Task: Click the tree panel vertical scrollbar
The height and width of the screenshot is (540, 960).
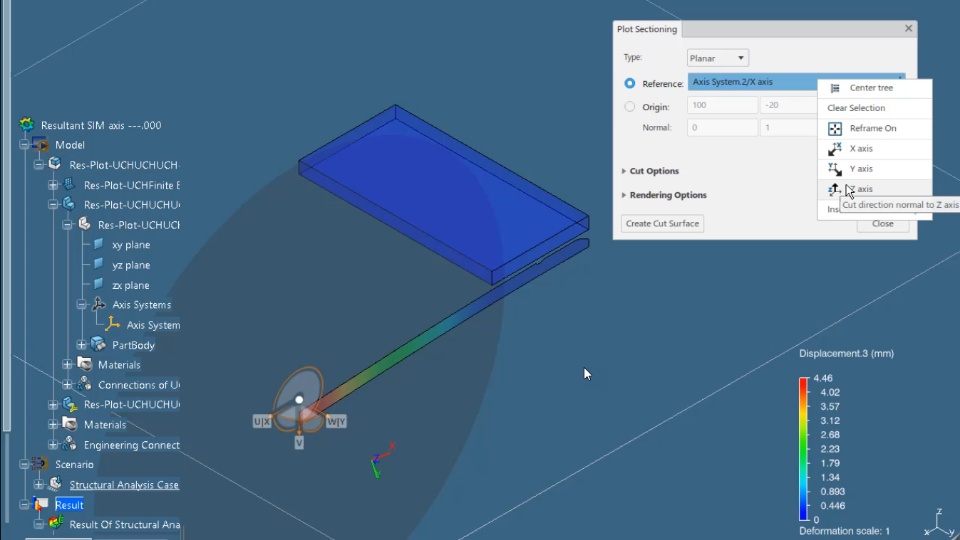Action: pyautogui.click(x=6, y=214)
